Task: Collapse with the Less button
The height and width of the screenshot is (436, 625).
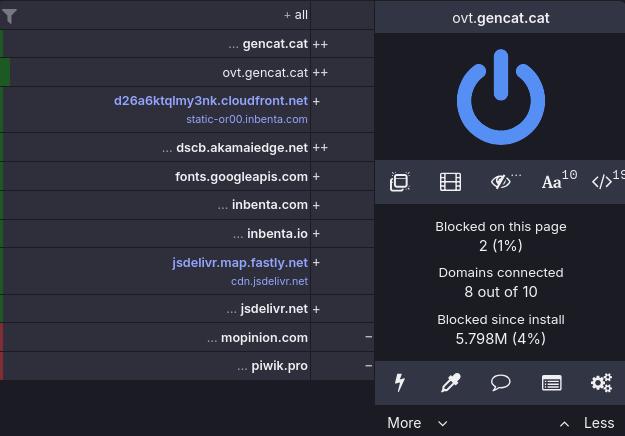Action: (x=587, y=423)
